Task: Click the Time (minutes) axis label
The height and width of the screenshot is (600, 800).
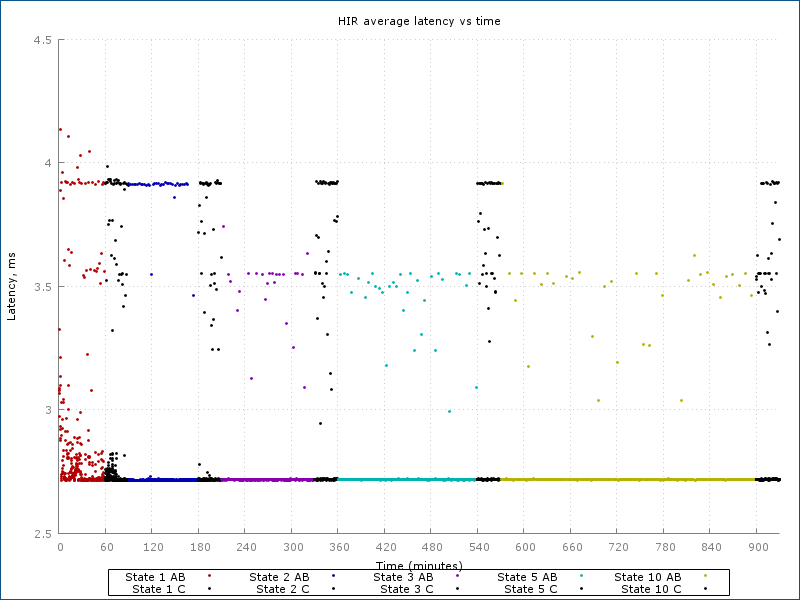Action: (419, 565)
